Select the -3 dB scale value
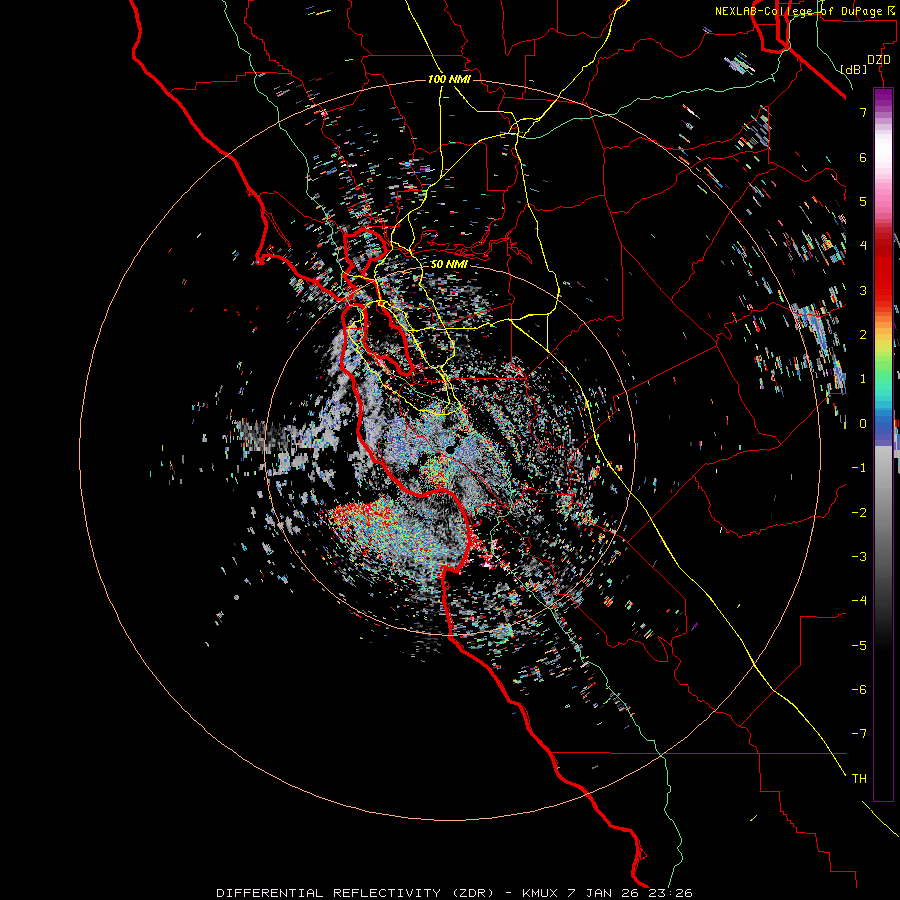 coord(859,557)
